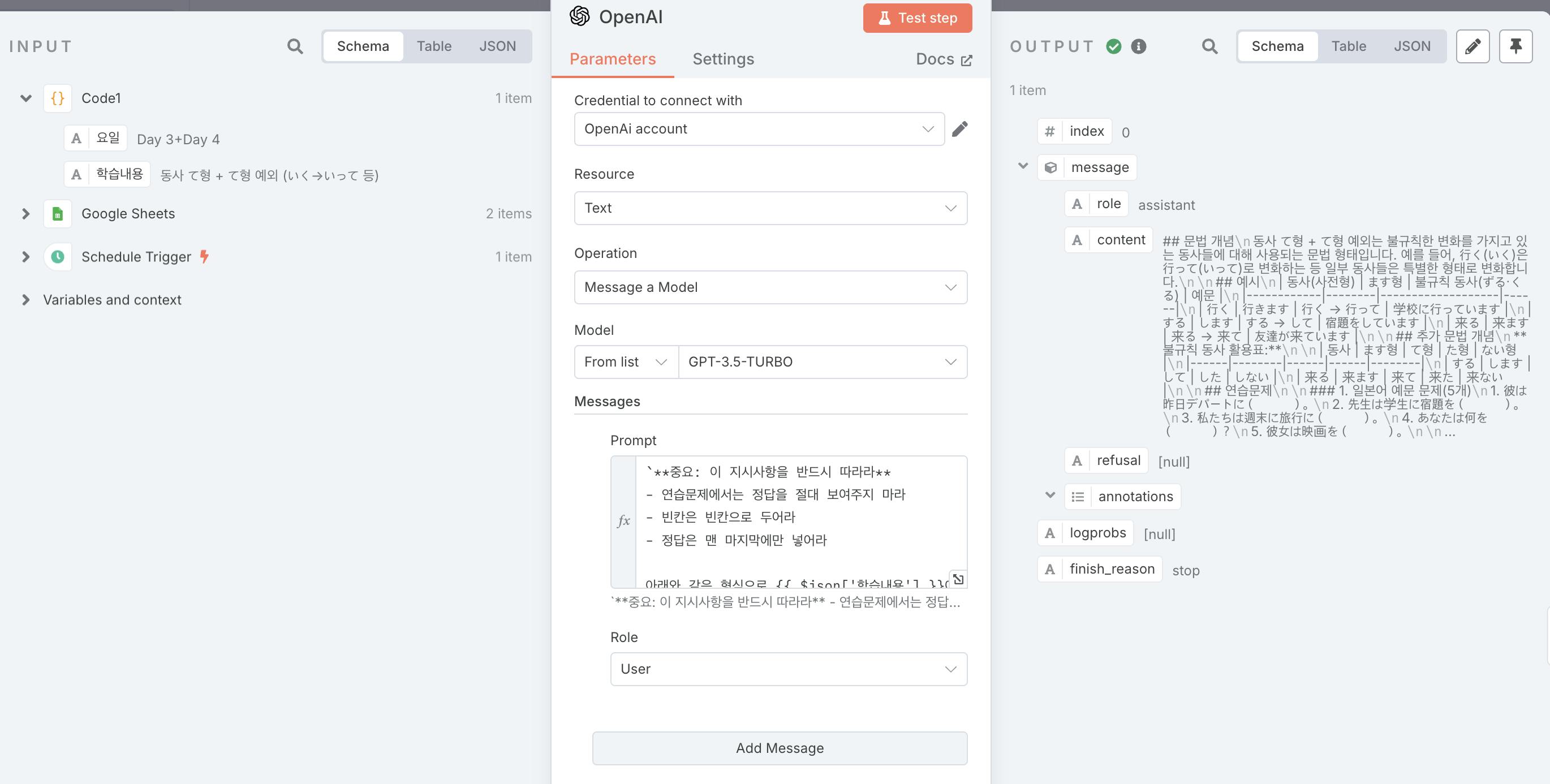
Task: Open the From list model mode dropdown
Action: [626, 362]
